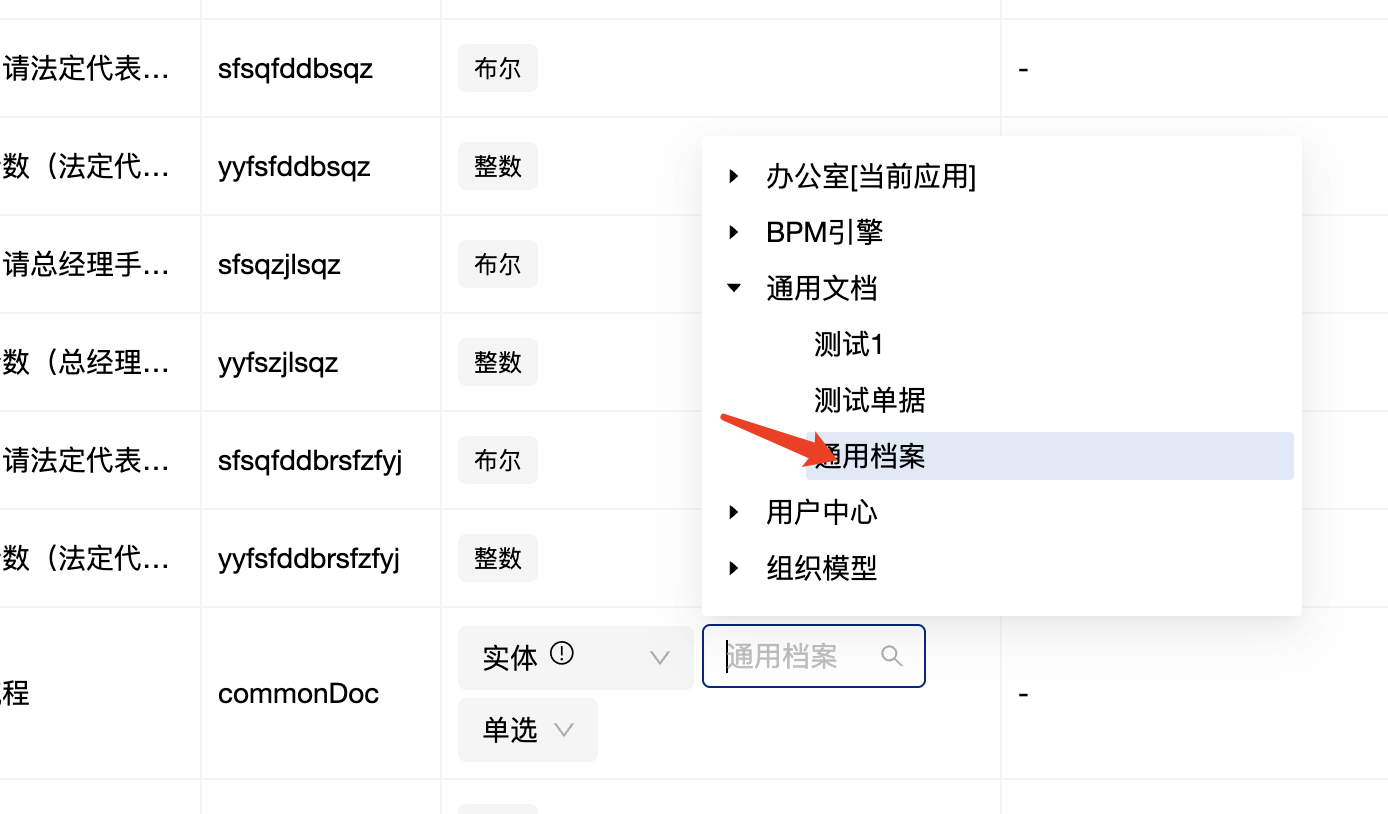Click the info icon beside 实体
This screenshot has width=1388, height=814.
tap(562, 654)
